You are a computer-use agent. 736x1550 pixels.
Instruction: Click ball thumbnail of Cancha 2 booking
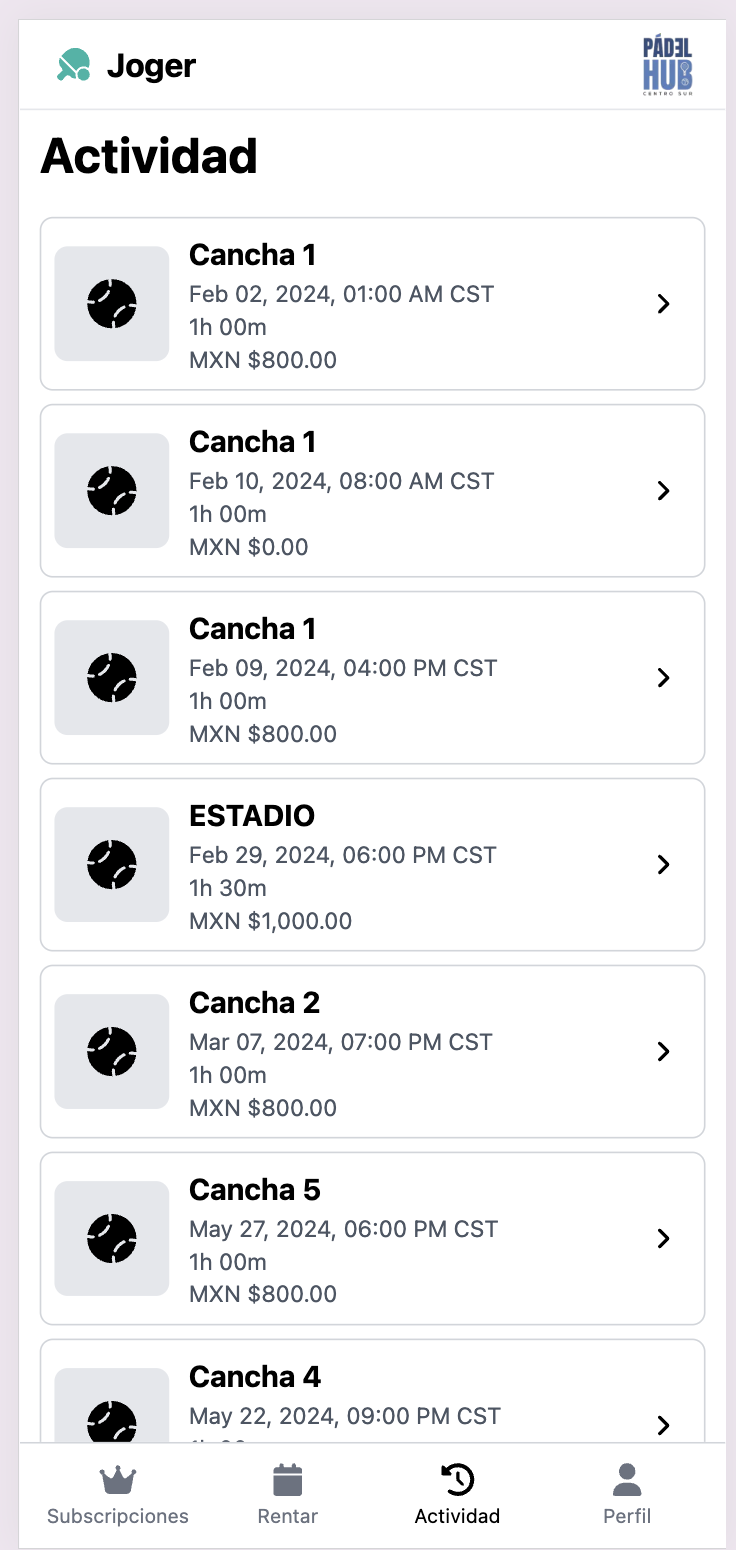click(x=112, y=1052)
